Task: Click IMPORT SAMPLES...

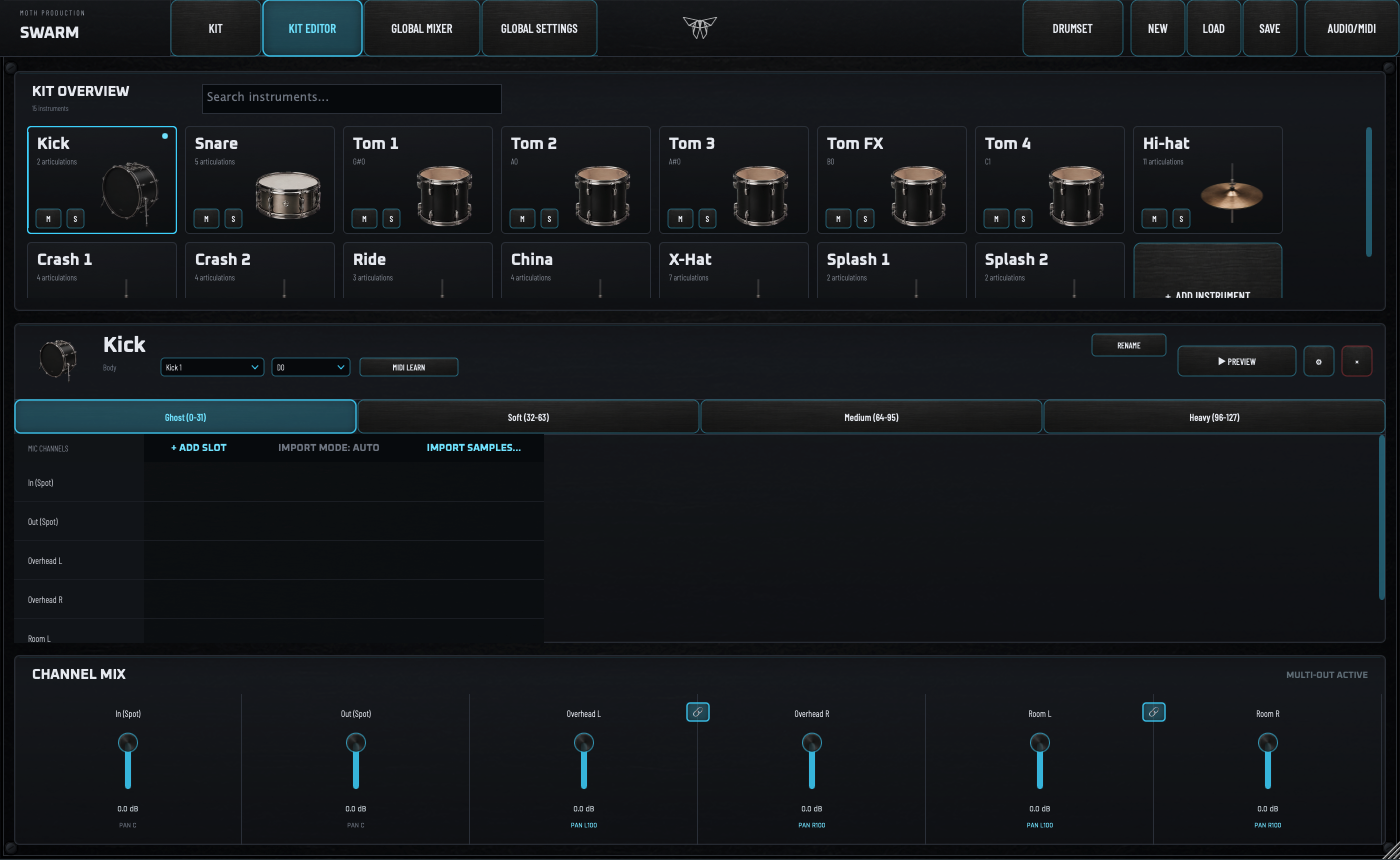Action: point(474,448)
